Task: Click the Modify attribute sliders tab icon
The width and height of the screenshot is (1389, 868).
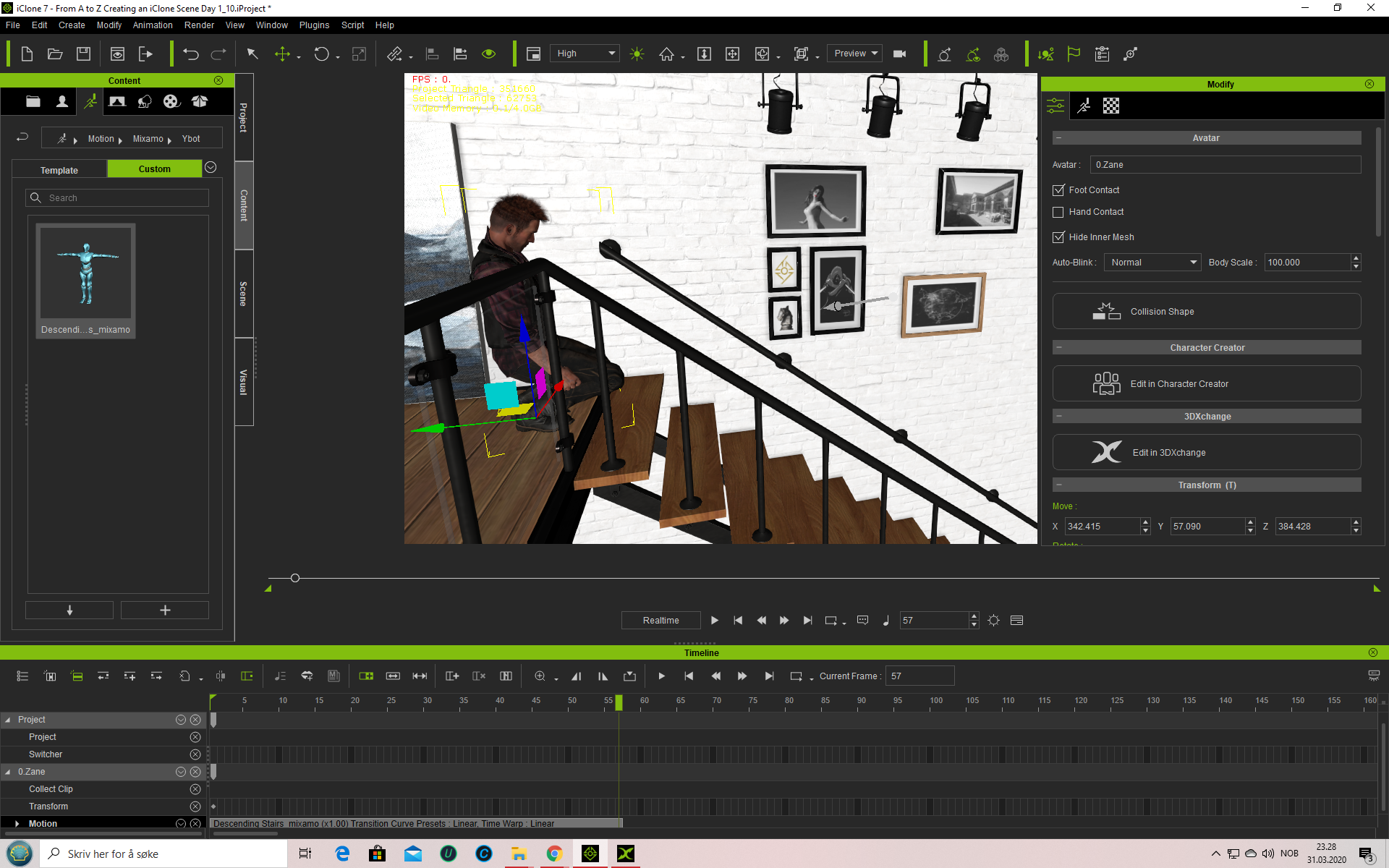Action: 1055,106
